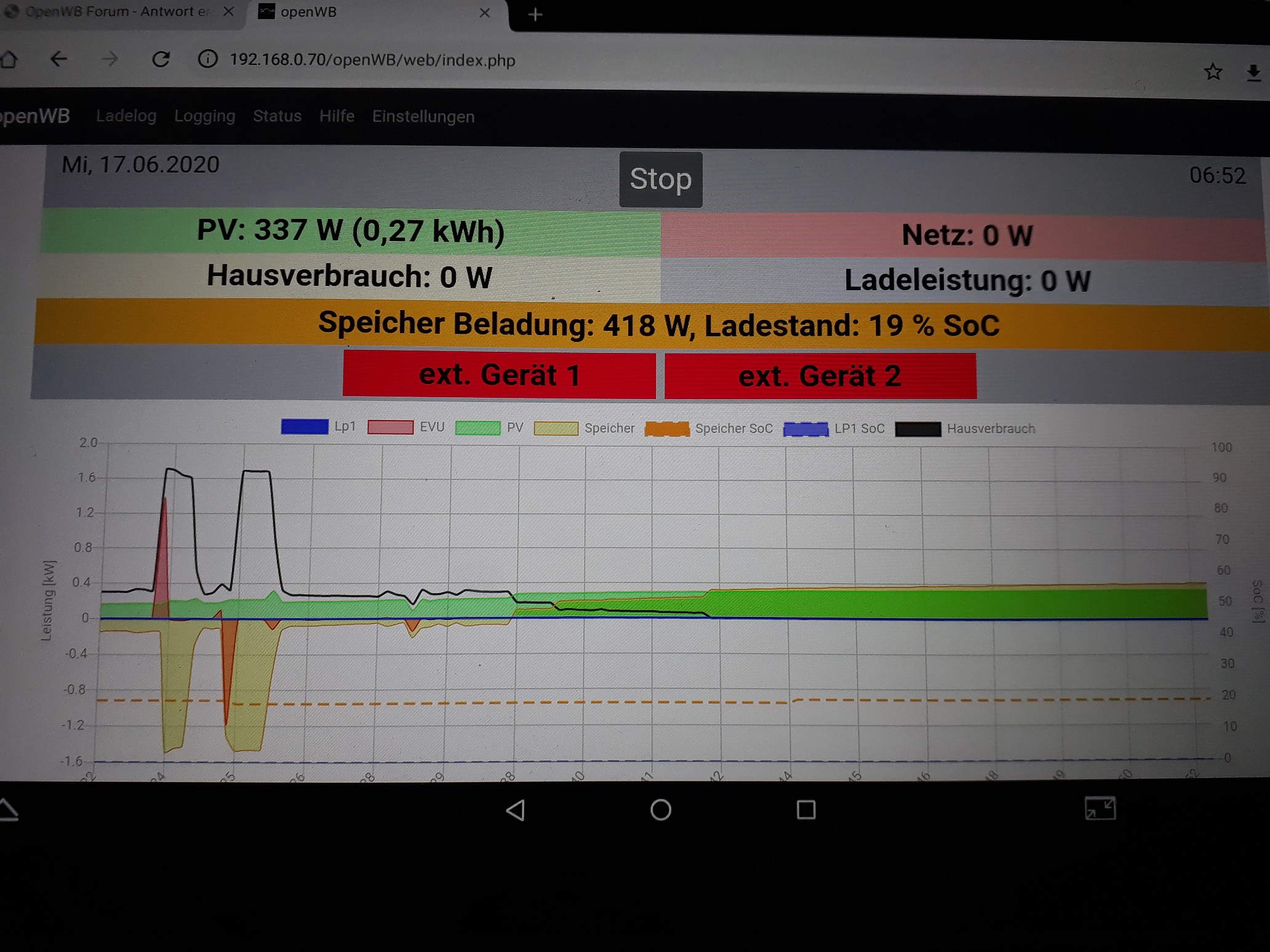Go back with browser back arrow
This screenshot has width=1270, height=952.
click(58, 60)
